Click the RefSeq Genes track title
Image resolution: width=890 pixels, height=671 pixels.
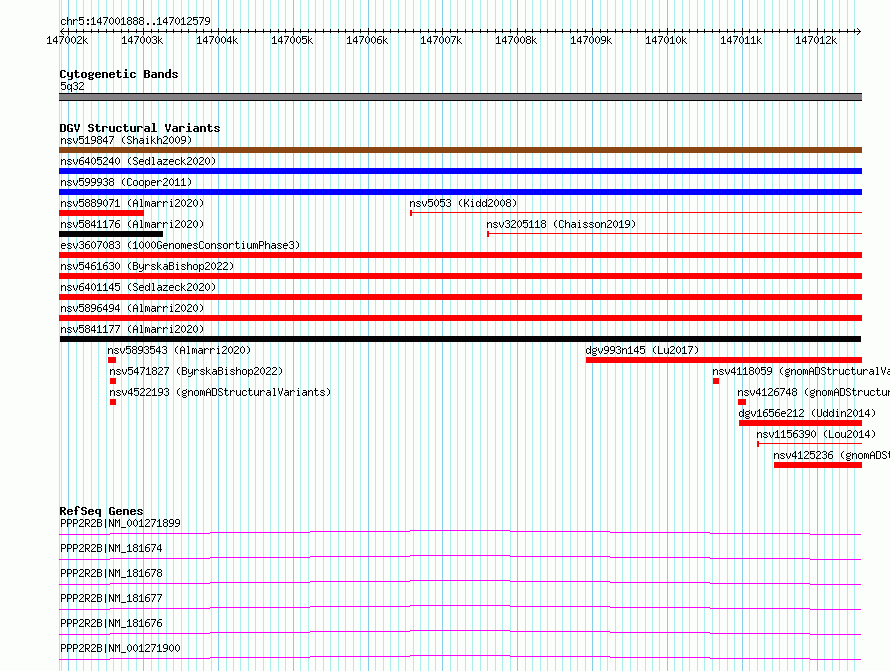pos(101,511)
